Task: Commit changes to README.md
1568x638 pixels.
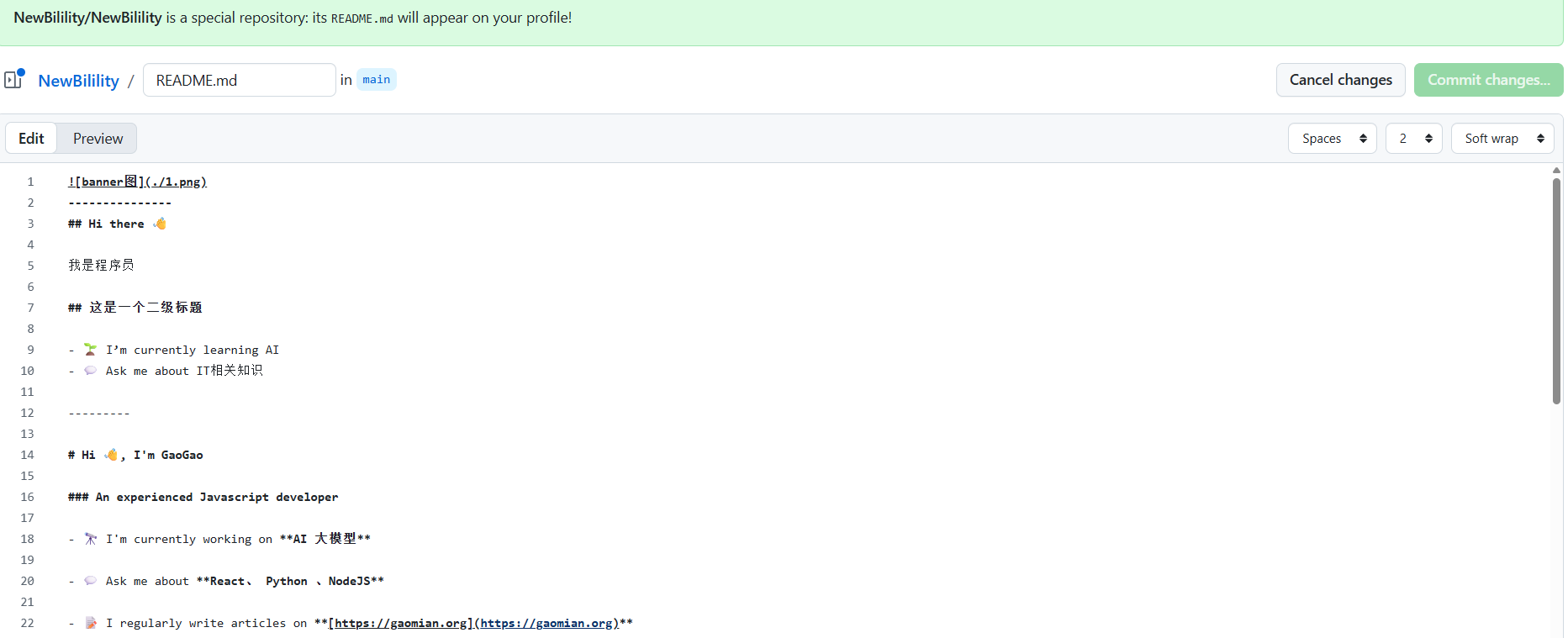Action: 1488,80
